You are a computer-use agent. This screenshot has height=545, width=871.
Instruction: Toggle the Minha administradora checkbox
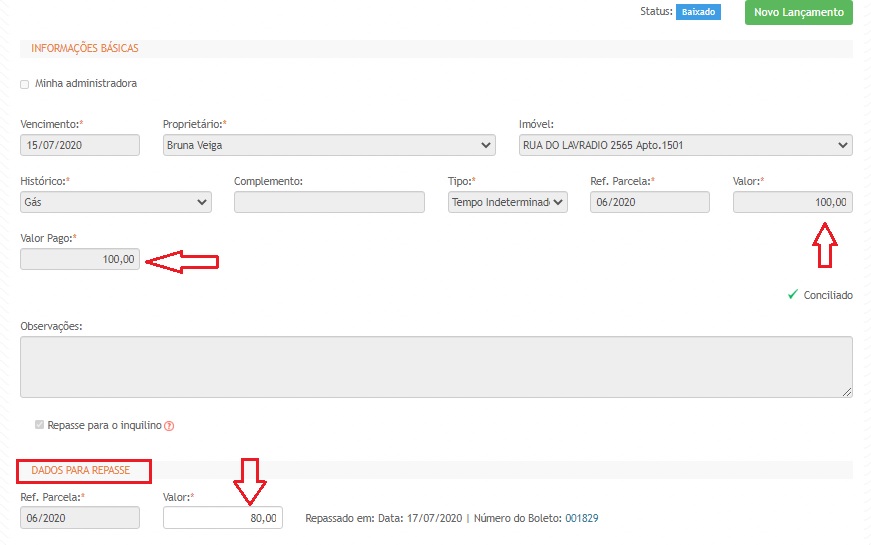[25, 84]
